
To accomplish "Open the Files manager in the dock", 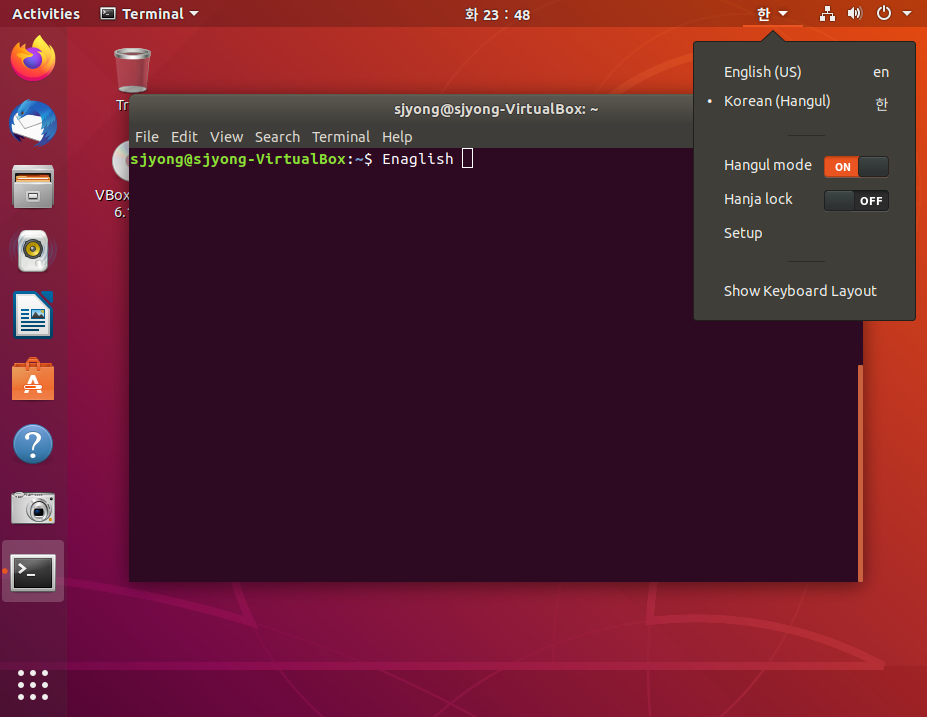I will [33, 187].
